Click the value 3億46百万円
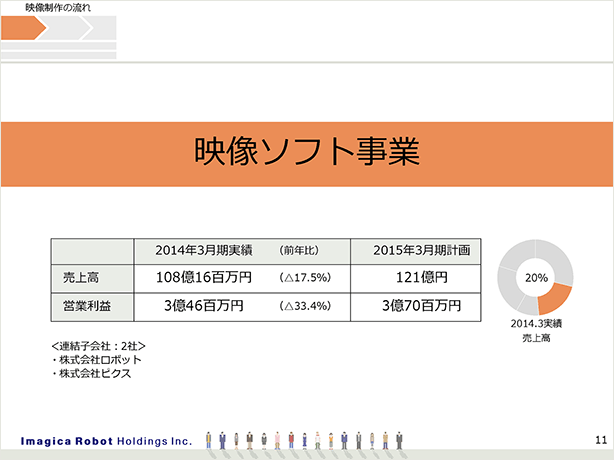Screen dimensions: 614x460 click(x=204, y=305)
